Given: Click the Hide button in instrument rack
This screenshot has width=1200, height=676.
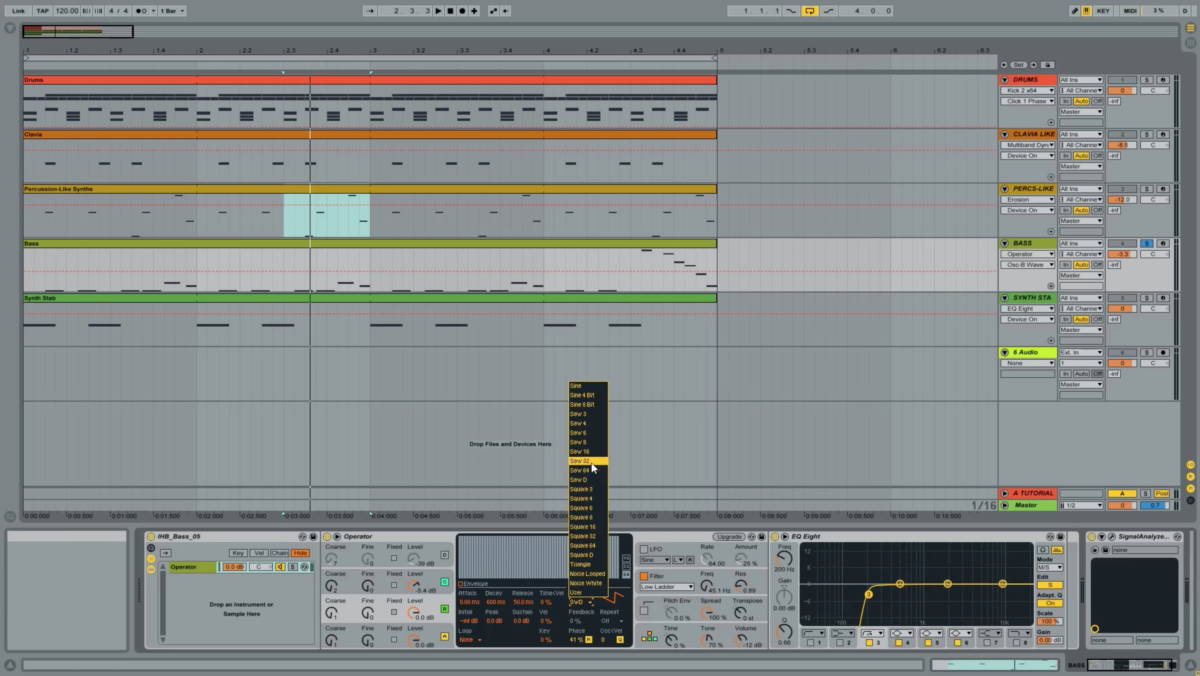Looking at the screenshot, I should pyautogui.click(x=300, y=553).
